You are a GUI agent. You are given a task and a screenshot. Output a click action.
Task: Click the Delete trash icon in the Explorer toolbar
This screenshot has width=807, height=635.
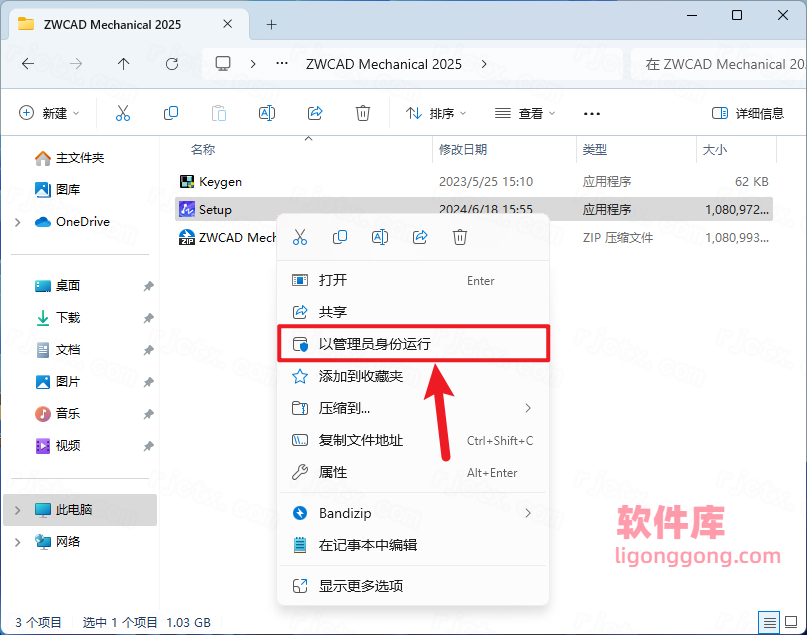coord(363,113)
